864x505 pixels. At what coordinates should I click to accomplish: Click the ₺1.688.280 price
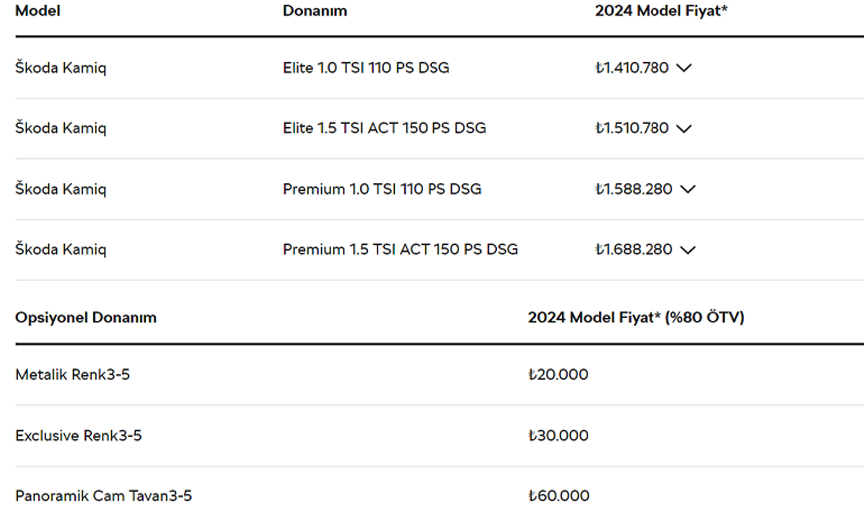pos(634,250)
